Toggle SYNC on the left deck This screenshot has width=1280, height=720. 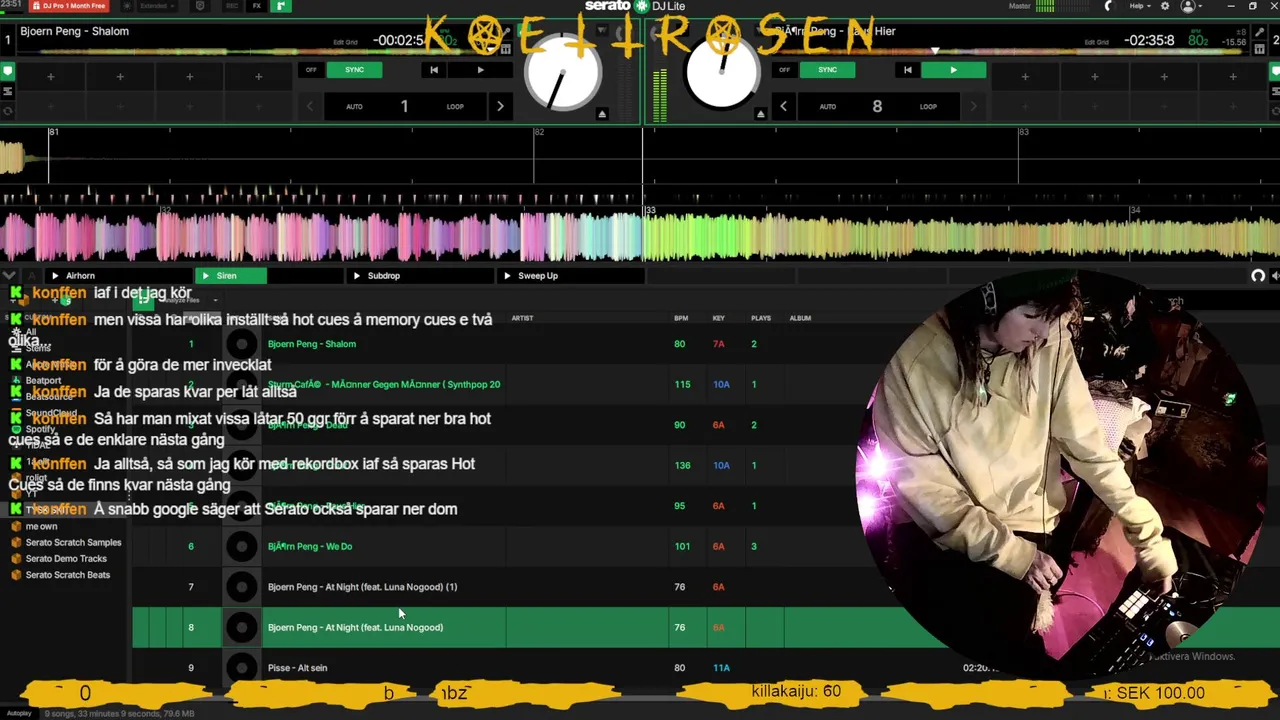click(355, 70)
